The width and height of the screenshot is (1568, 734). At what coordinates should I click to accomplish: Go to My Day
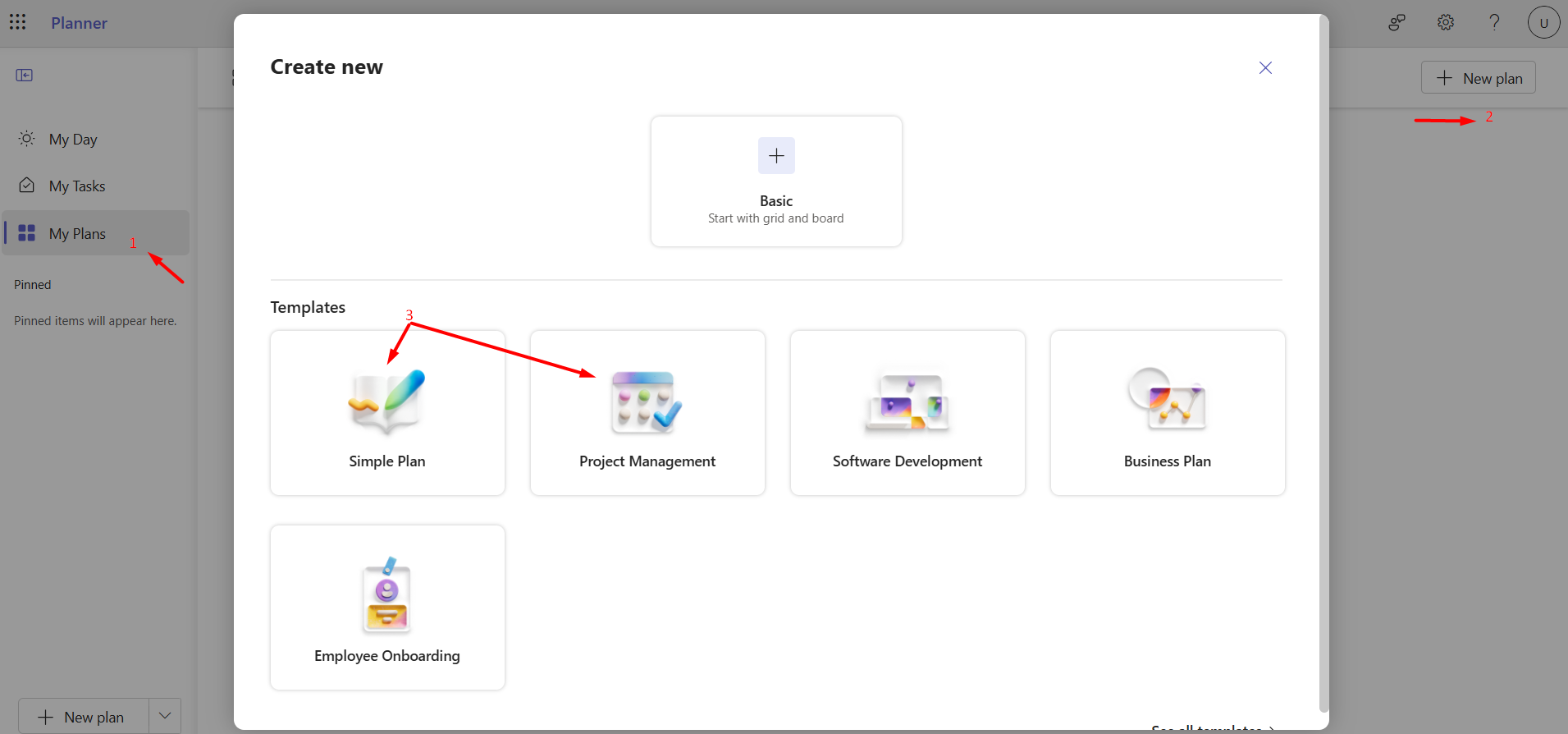click(73, 140)
